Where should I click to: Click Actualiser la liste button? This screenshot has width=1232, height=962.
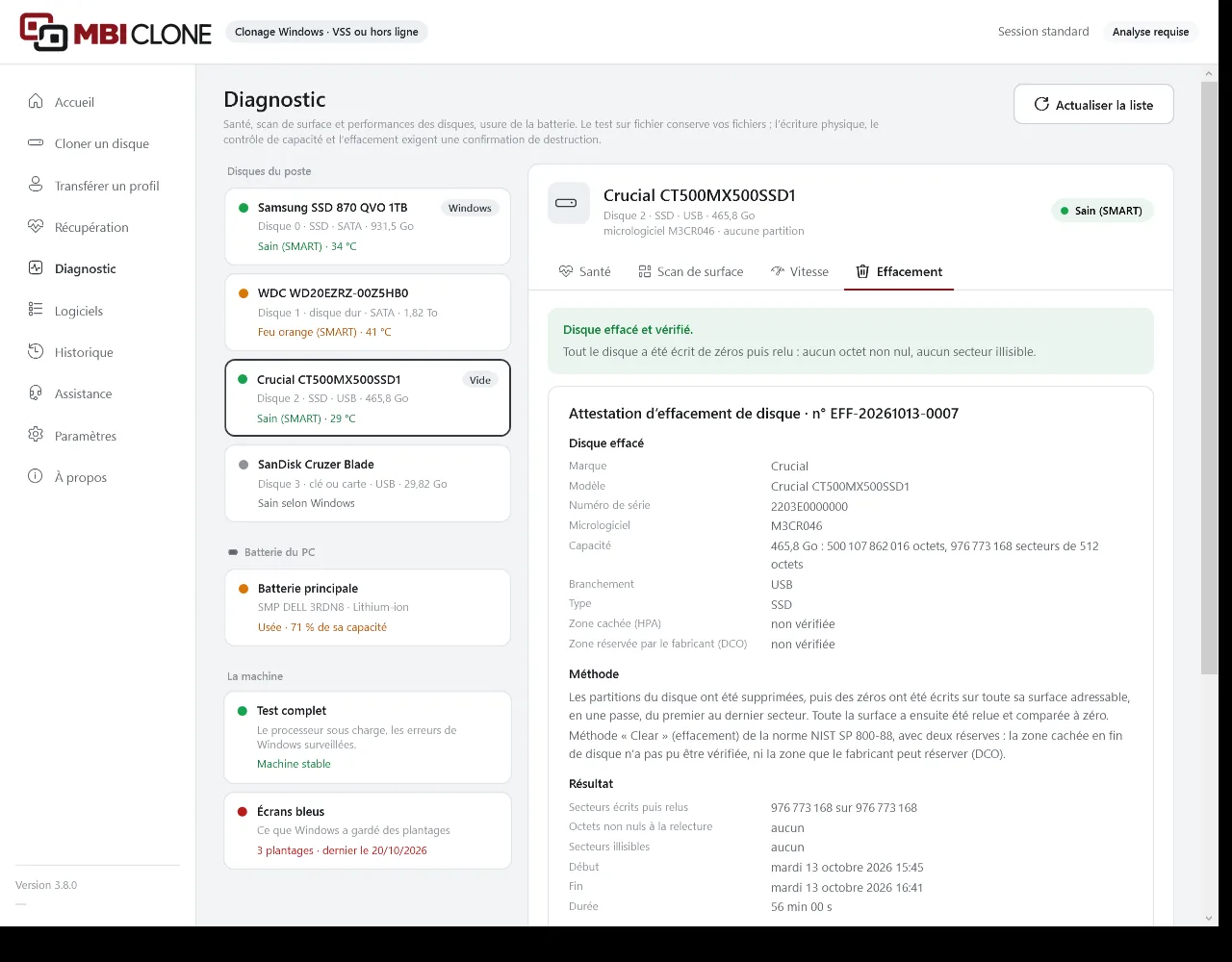click(1093, 104)
